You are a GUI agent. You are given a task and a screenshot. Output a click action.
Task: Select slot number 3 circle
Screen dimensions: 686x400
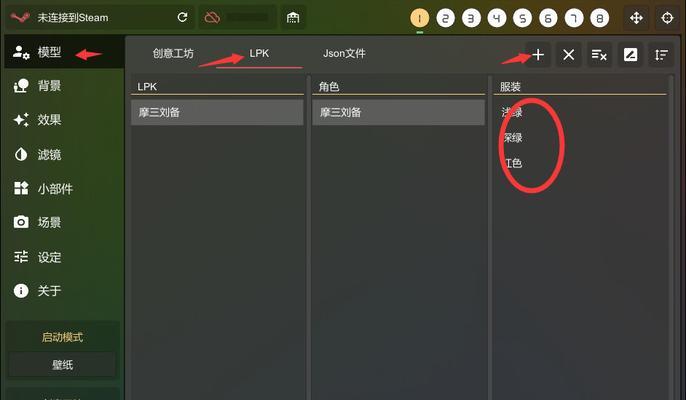tap(471, 18)
